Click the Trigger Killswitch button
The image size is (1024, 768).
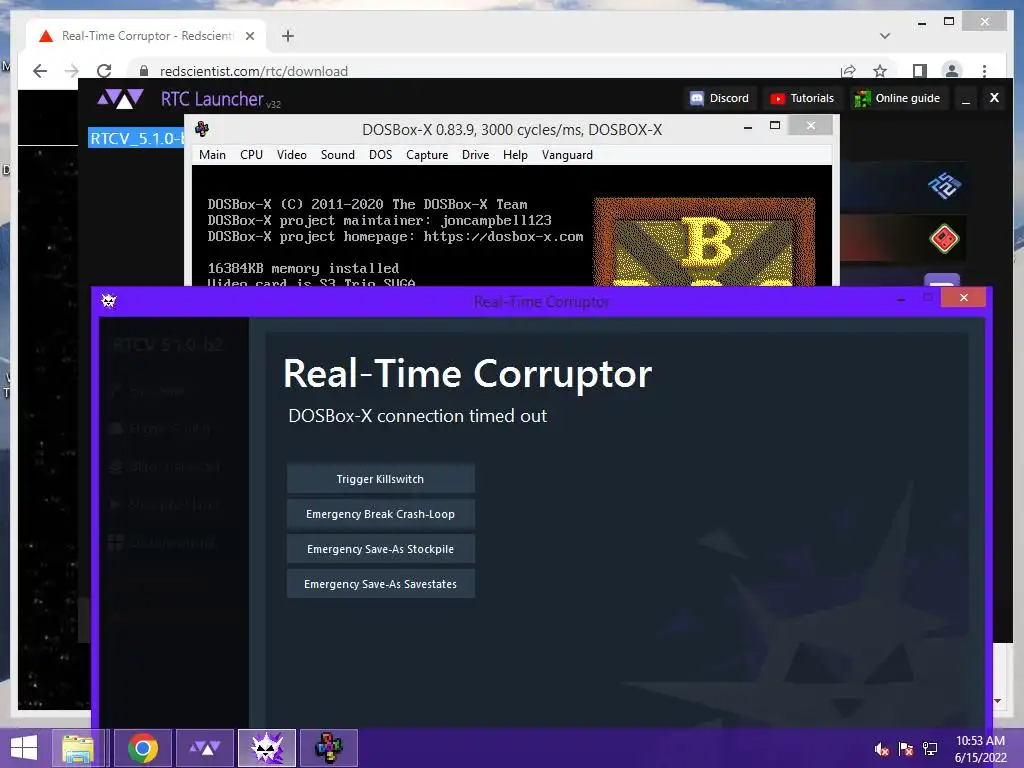381,479
